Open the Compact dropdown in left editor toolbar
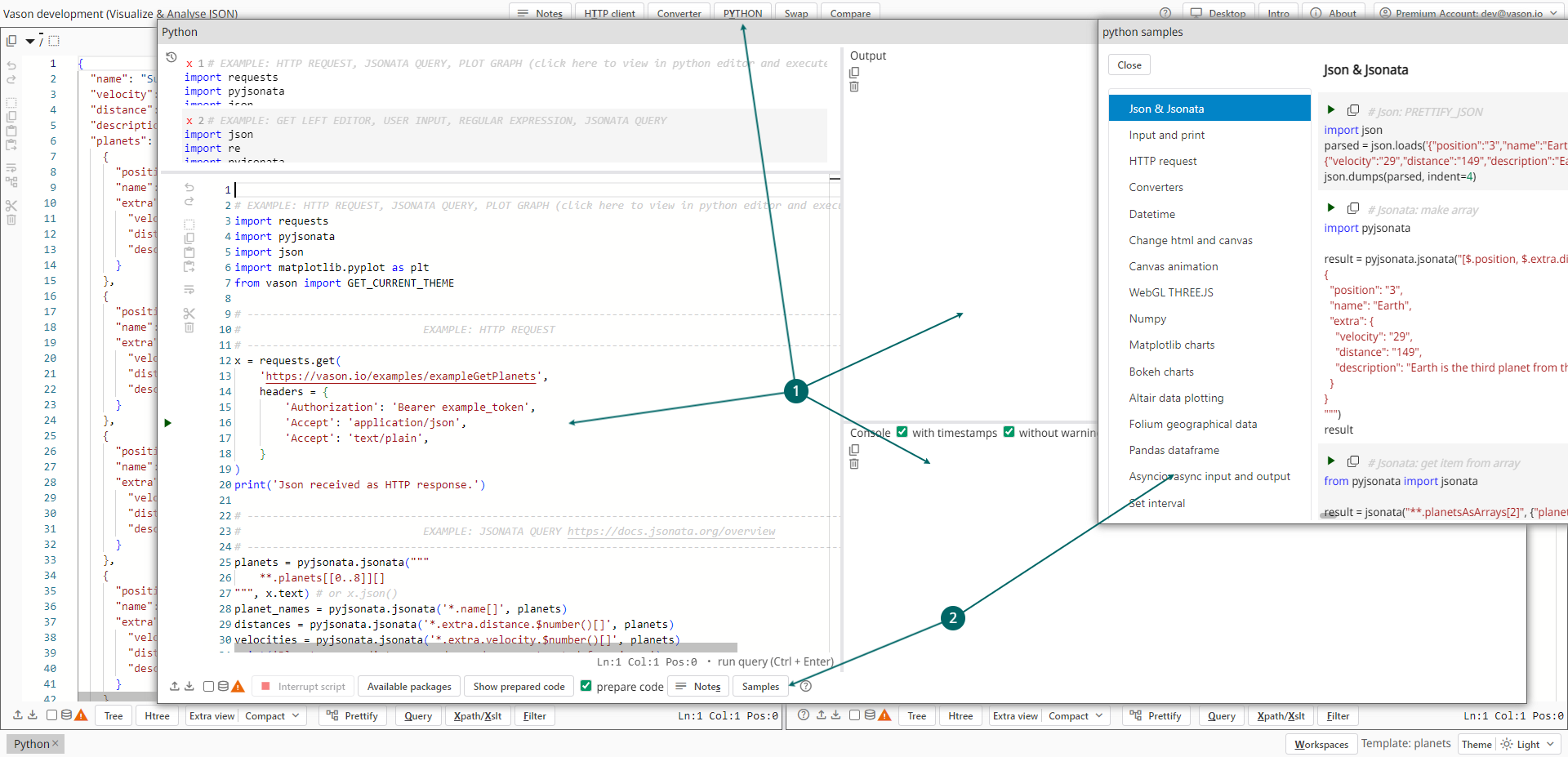This screenshot has width=1568, height=757. tap(273, 716)
